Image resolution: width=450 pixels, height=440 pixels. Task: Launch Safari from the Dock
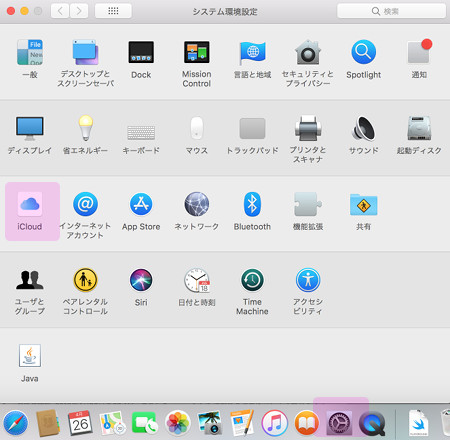coord(15,423)
